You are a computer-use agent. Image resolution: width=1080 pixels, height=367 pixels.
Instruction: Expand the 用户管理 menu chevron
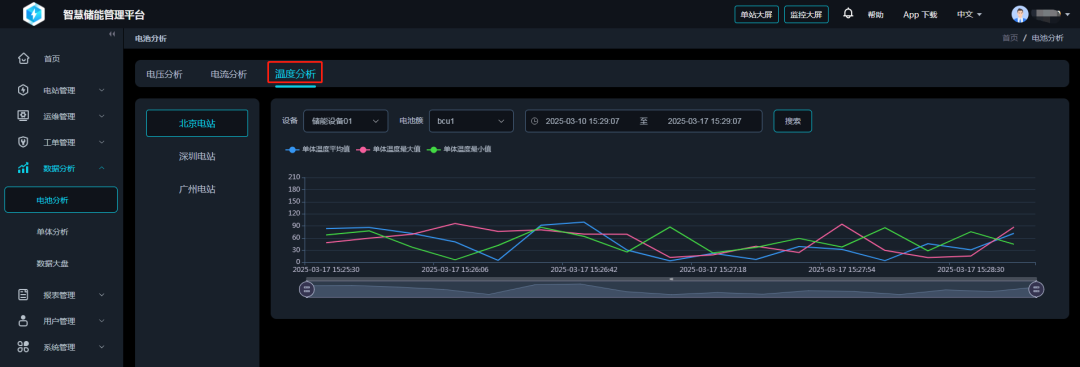pyautogui.click(x=101, y=321)
